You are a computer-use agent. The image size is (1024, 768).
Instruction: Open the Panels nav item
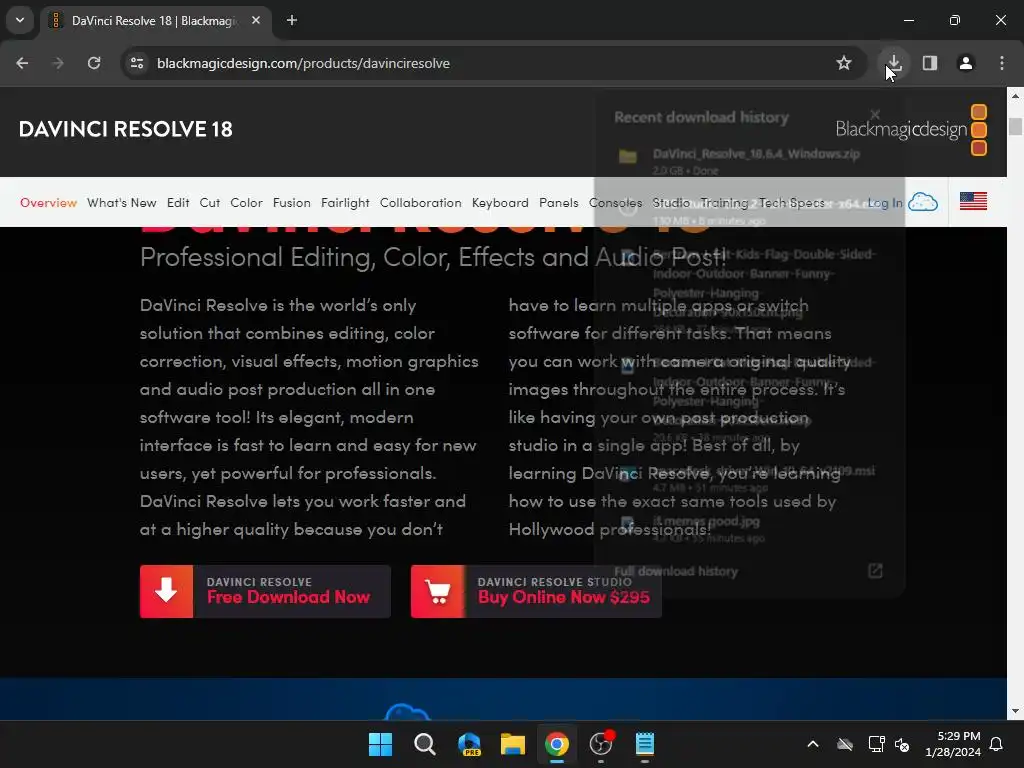click(558, 203)
